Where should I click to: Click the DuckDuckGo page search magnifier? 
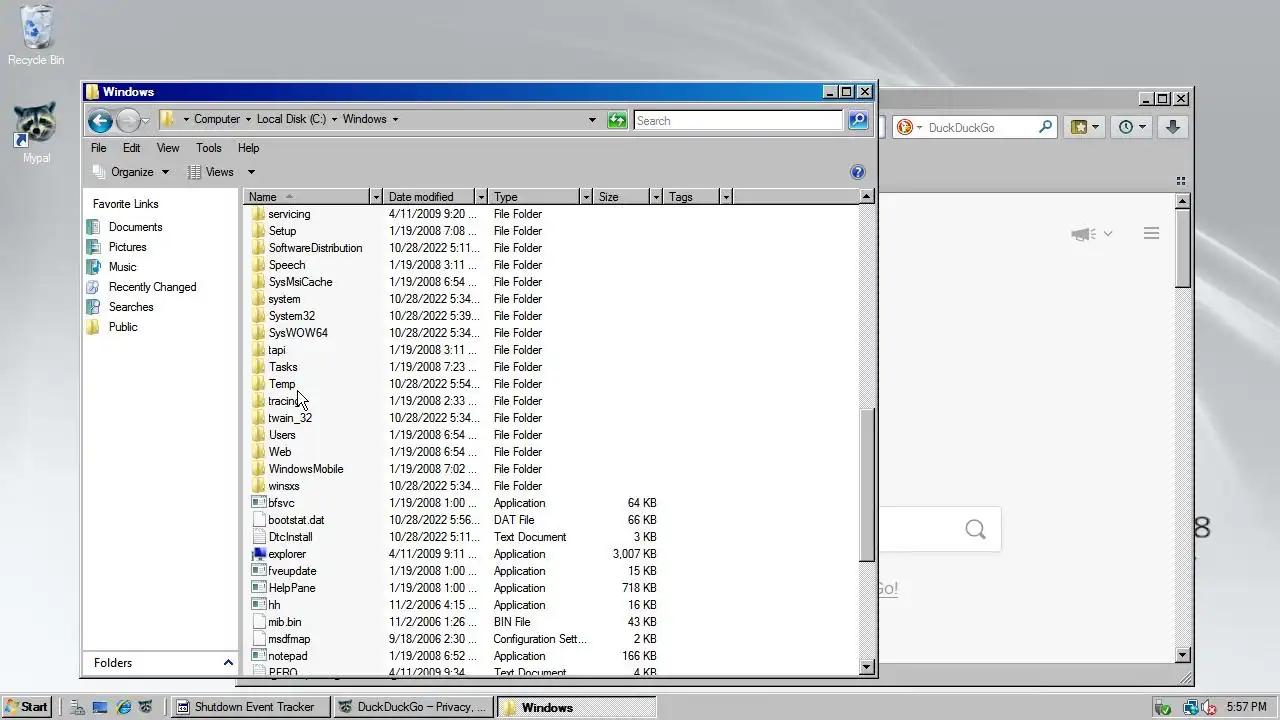click(x=975, y=529)
